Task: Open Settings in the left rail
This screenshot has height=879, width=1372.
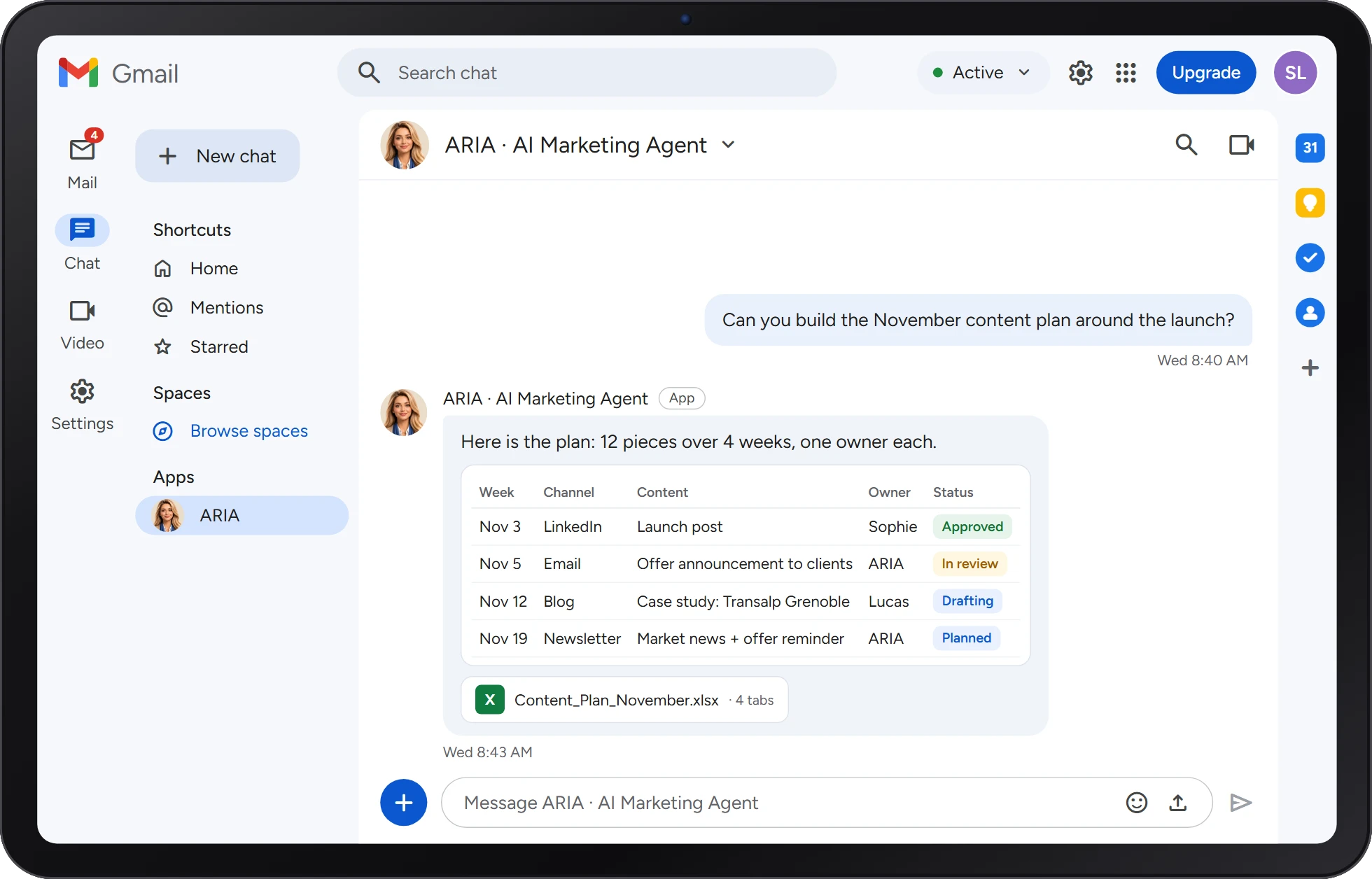Action: tap(83, 405)
